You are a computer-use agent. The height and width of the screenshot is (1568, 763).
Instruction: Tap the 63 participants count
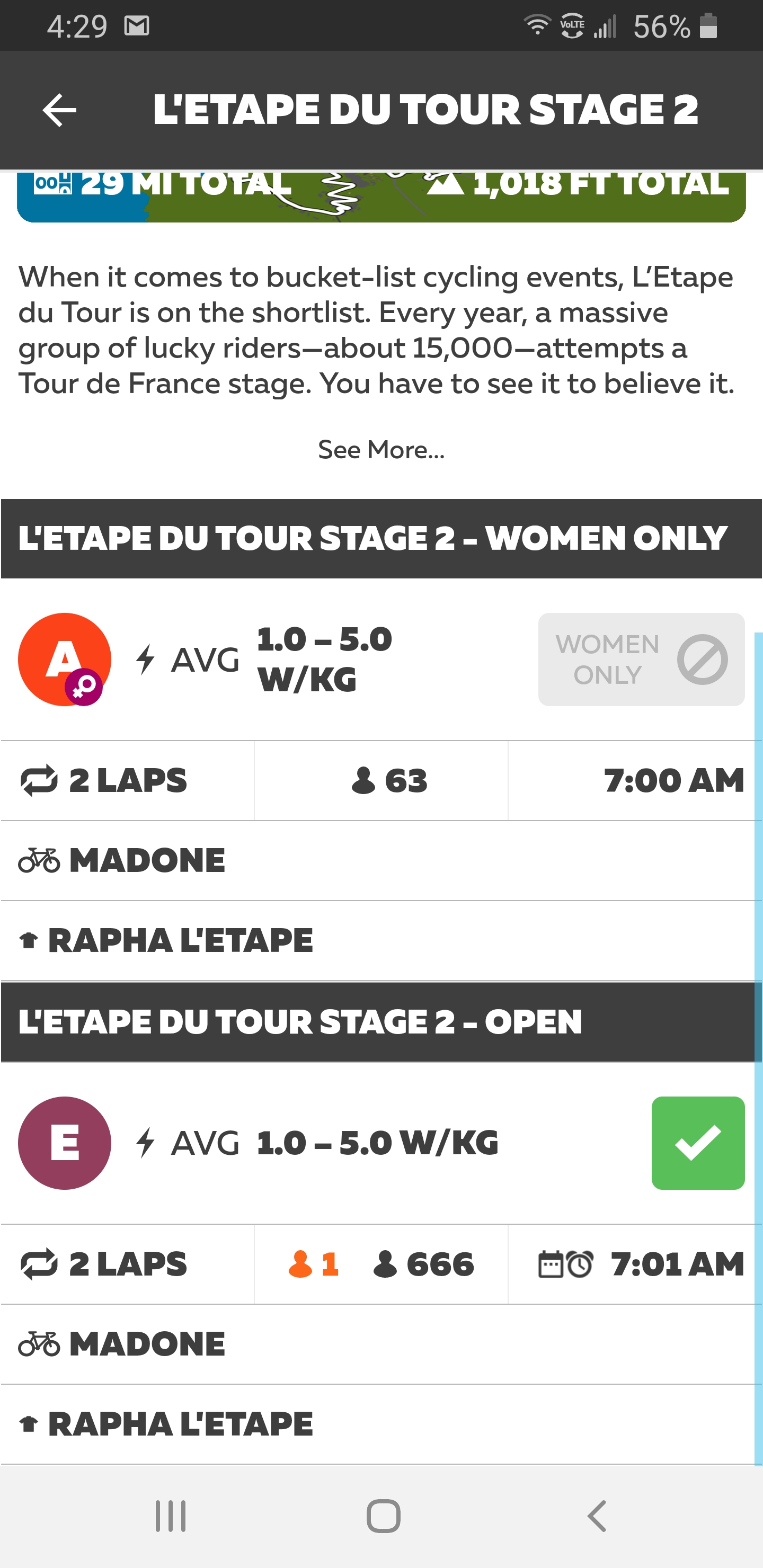tap(390, 781)
